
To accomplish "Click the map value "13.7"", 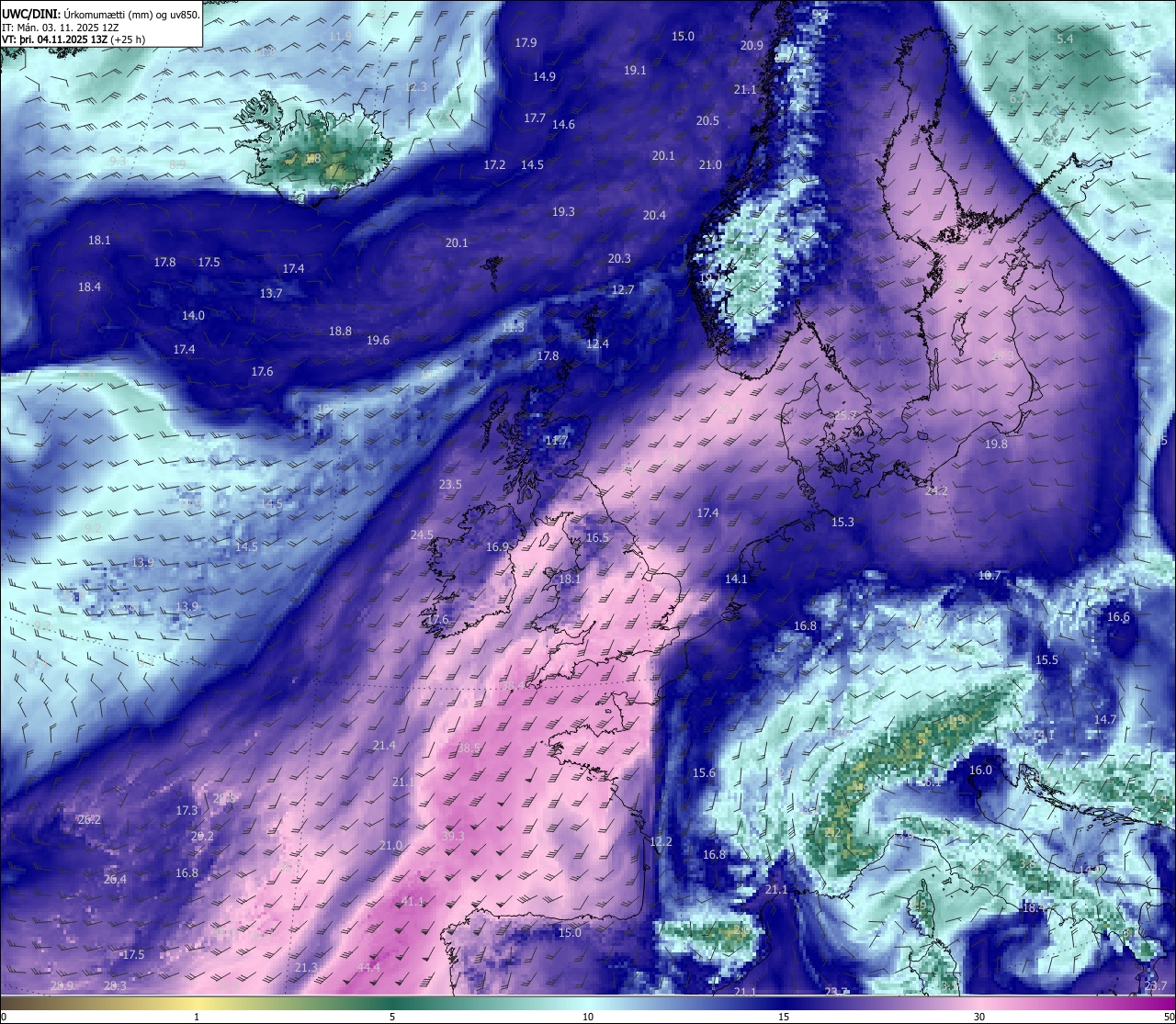I will tap(271, 294).
